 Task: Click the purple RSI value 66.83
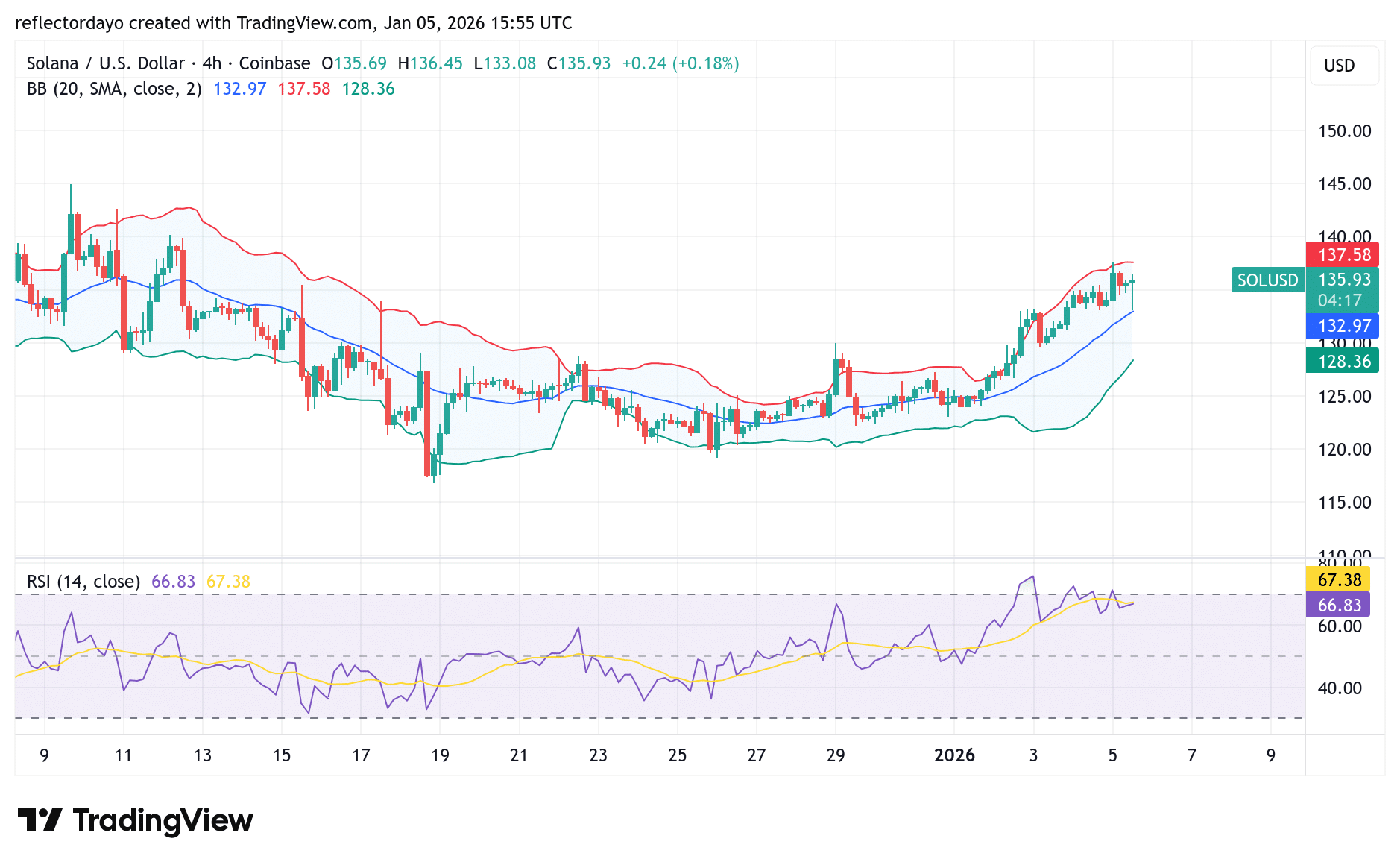[x=173, y=581]
